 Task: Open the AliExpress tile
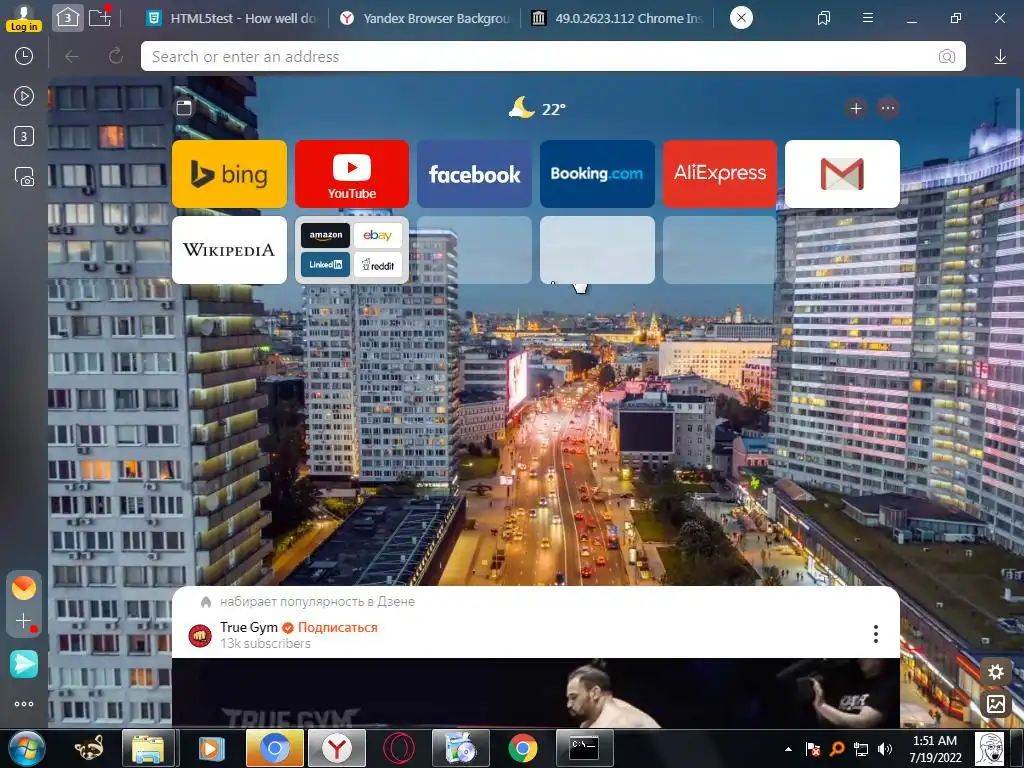(720, 174)
